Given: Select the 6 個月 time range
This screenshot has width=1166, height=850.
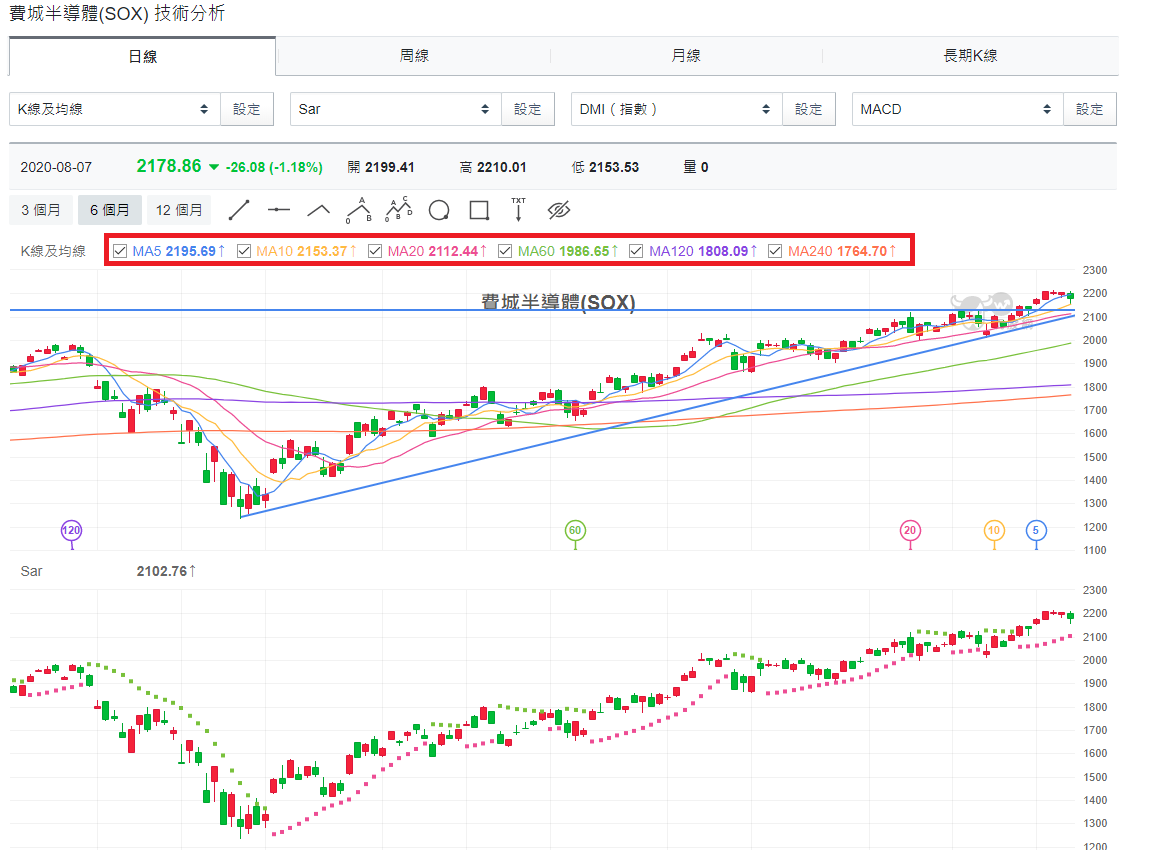Looking at the screenshot, I should click(109, 210).
